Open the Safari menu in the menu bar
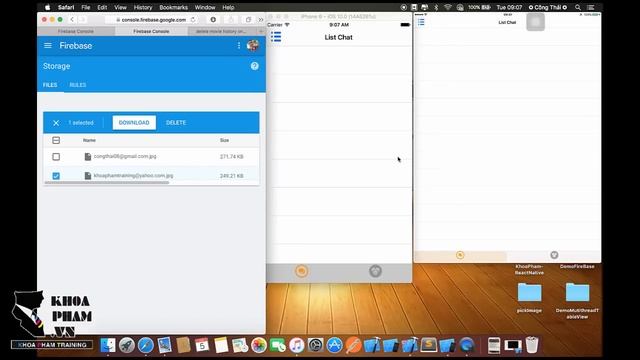Image resolution: width=640 pixels, height=360 pixels. coord(66,7)
